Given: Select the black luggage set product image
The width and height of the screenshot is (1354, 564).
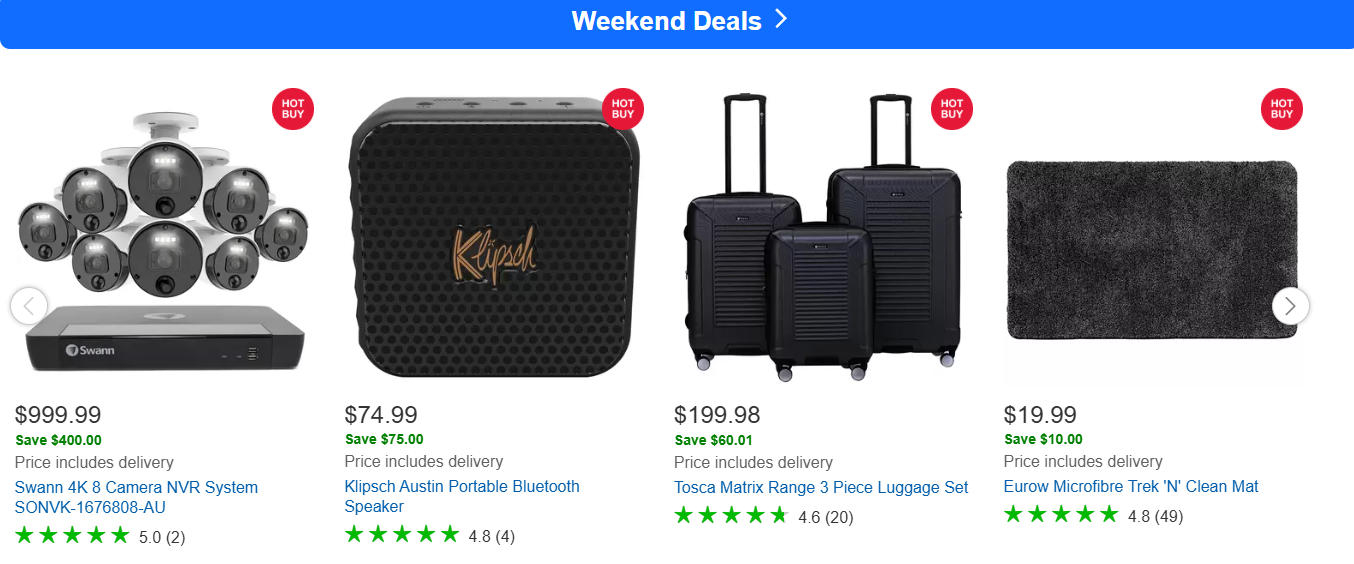Looking at the screenshot, I should click(822, 238).
